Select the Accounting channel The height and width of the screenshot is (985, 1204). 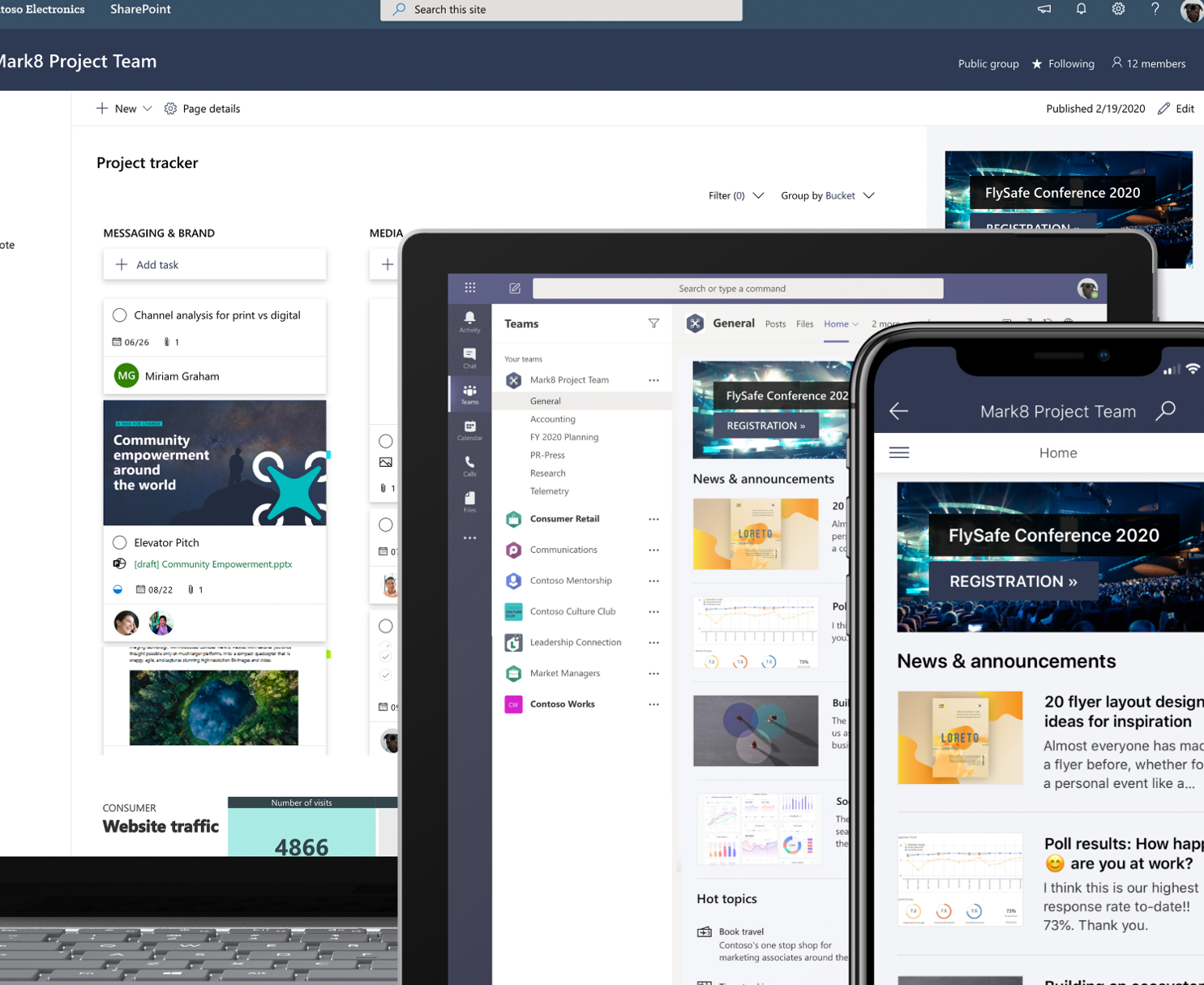tap(553, 419)
